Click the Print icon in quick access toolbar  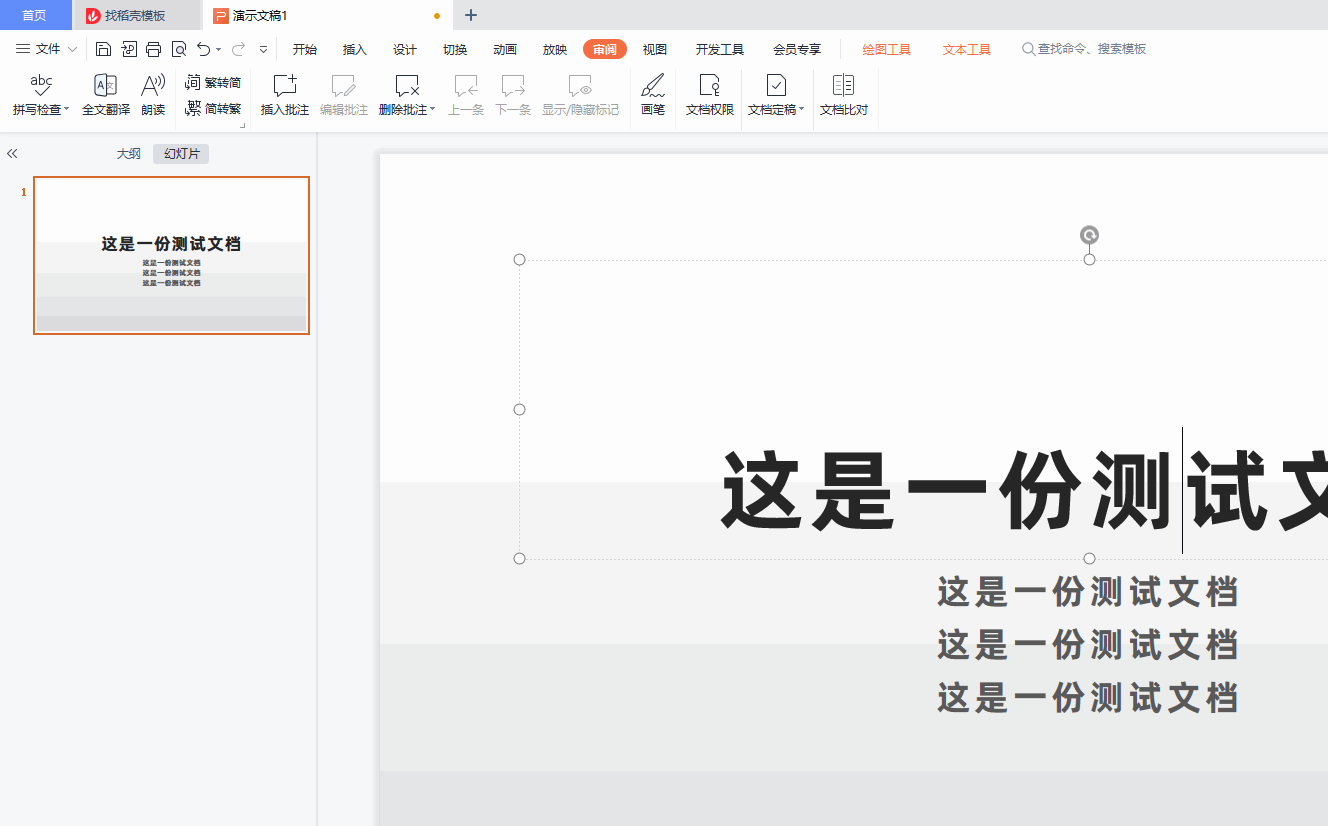pyautogui.click(x=153, y=49)
